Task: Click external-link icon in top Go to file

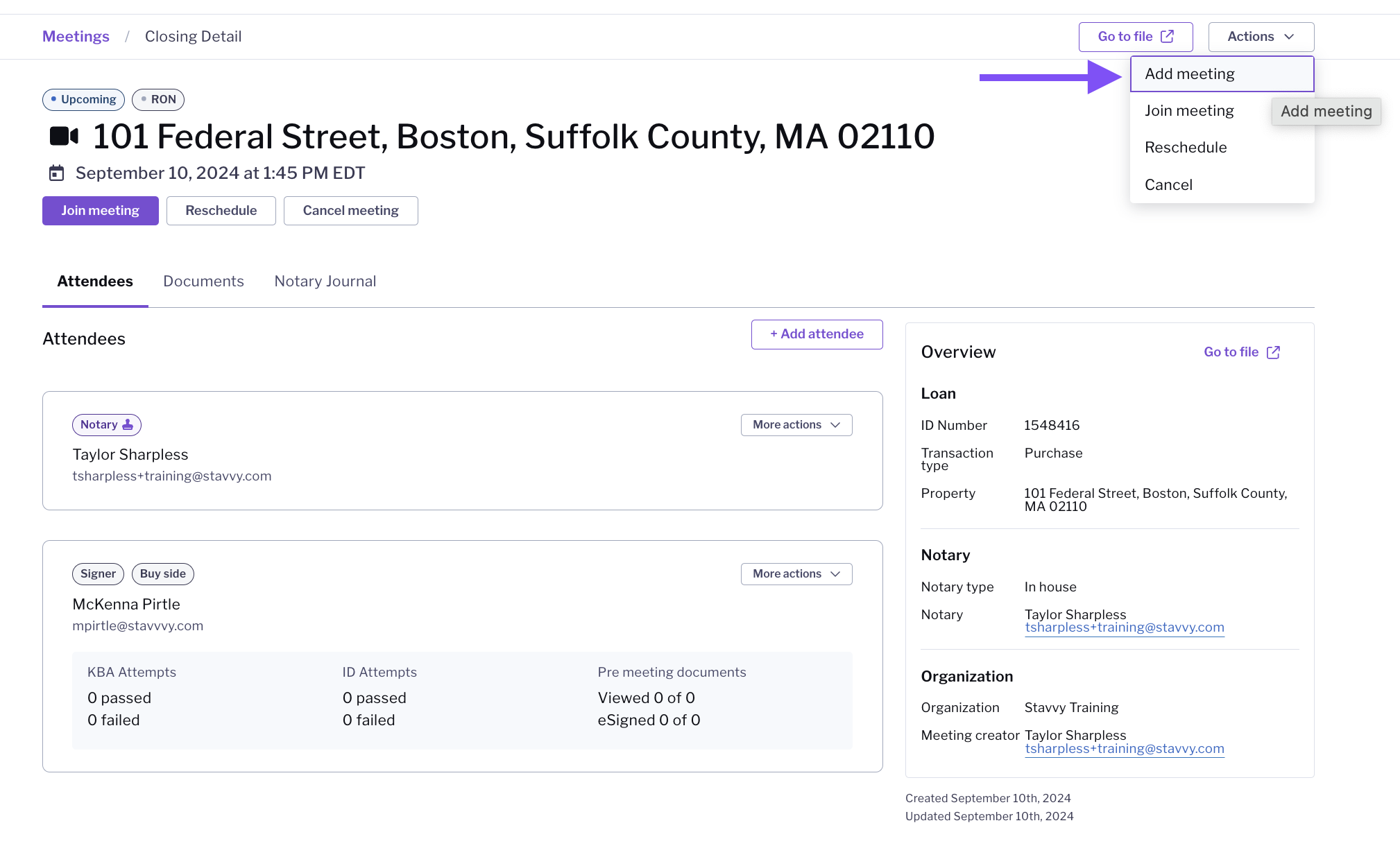Action: [1168, 36]
